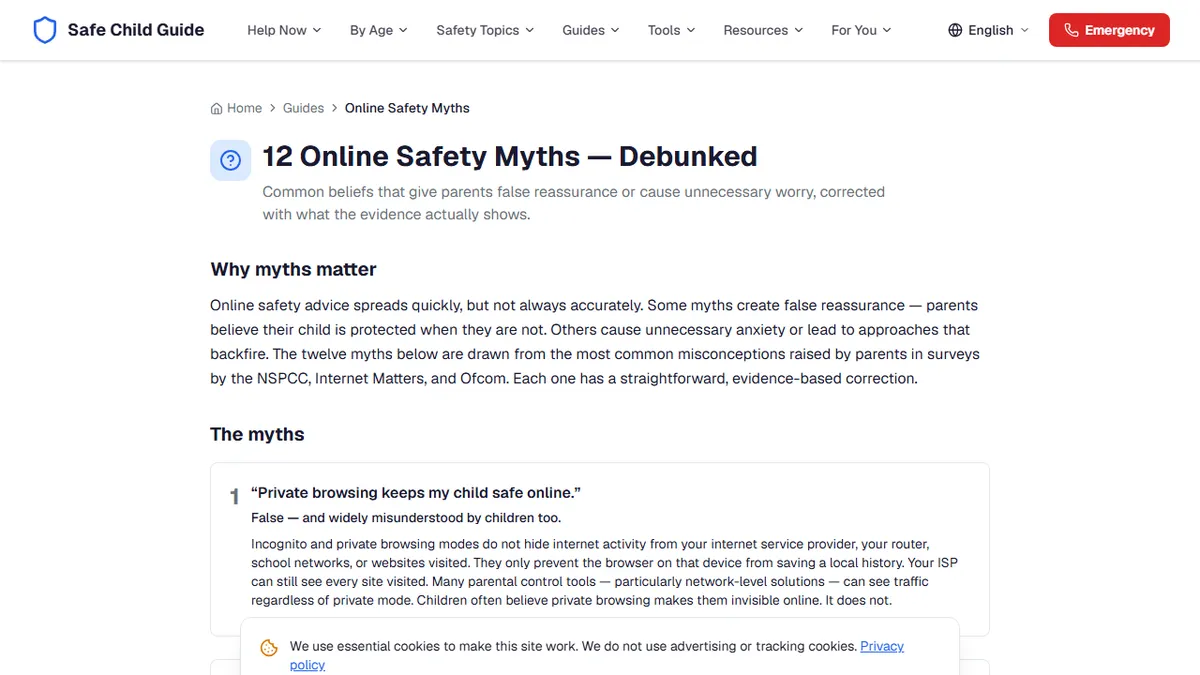Open the Help Now dropdown menu
Image resolution: width=1200 pixels, height=675 pixels.
click(284, 30)
